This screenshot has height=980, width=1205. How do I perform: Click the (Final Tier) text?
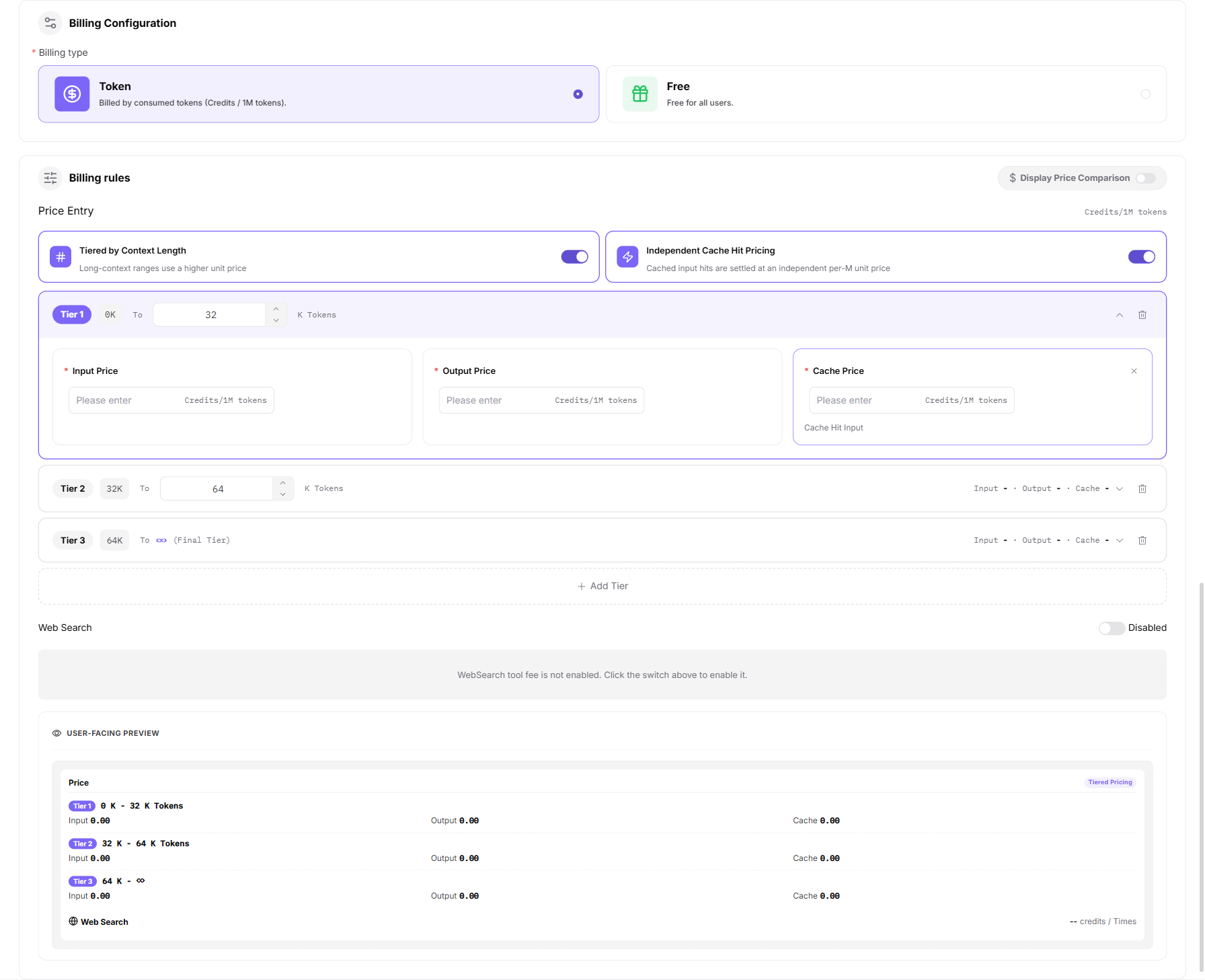[202, 540]
